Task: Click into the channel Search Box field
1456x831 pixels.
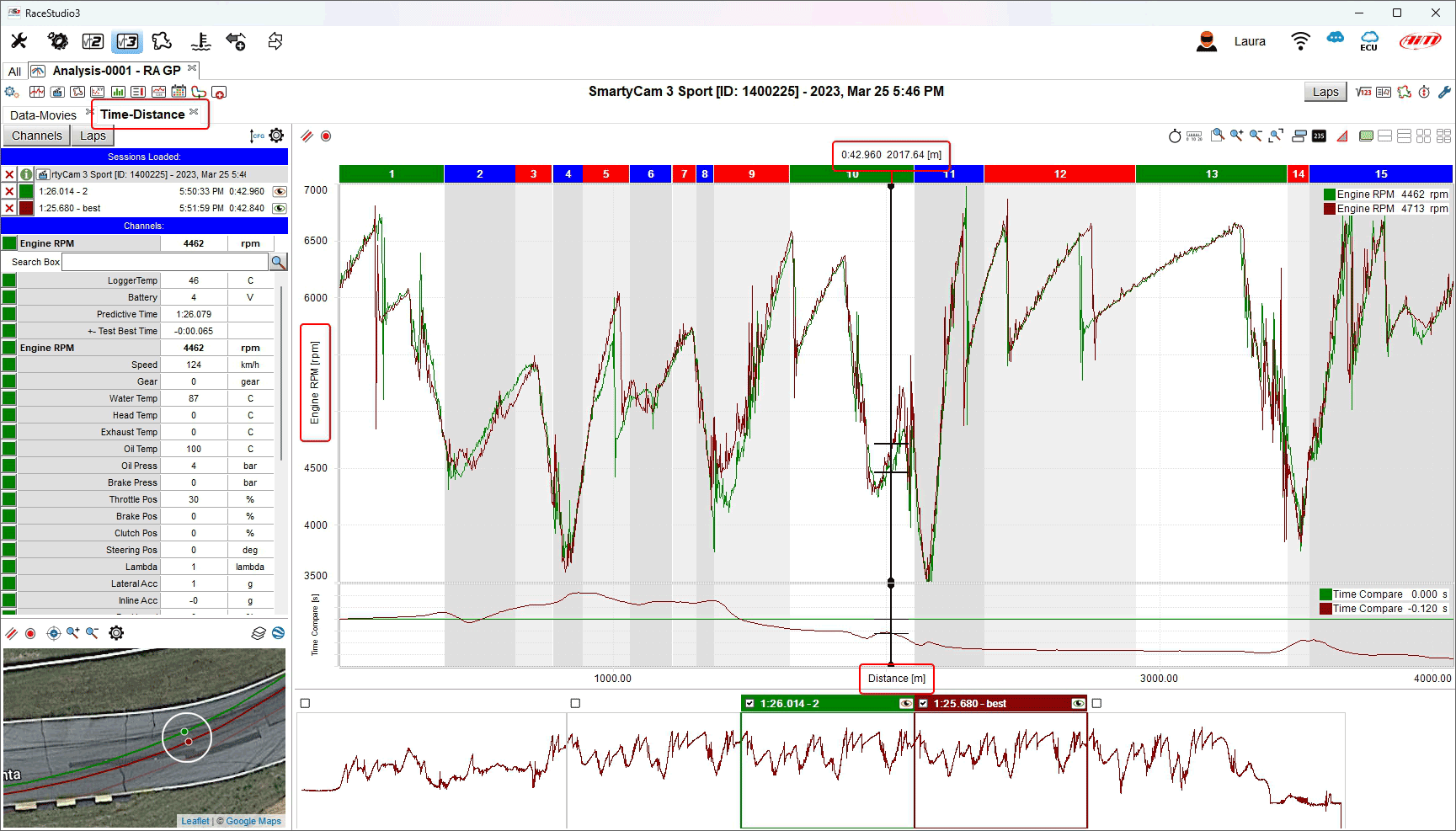Action: pos(165,262)
